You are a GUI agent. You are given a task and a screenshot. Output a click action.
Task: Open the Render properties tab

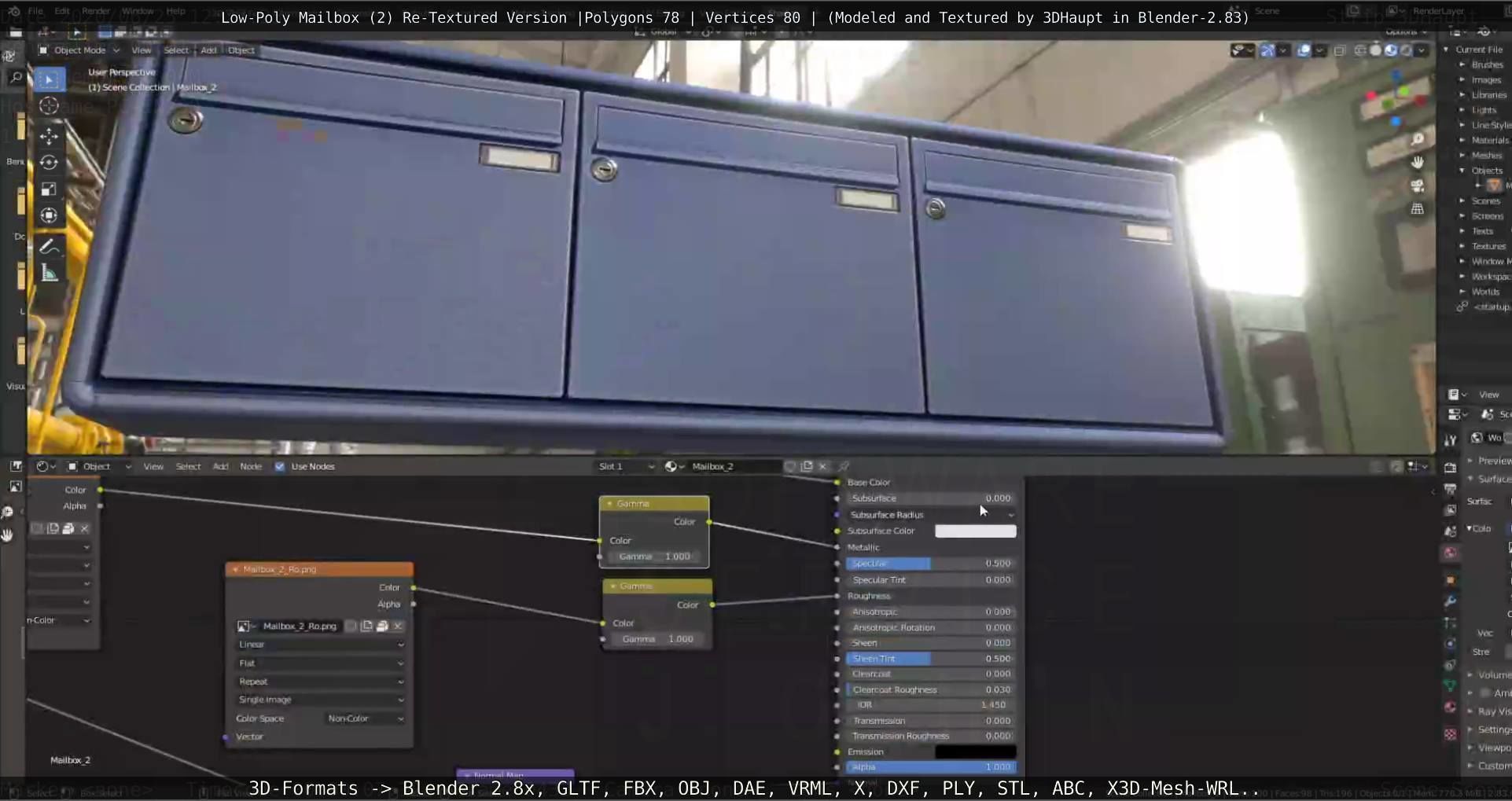1451,467
